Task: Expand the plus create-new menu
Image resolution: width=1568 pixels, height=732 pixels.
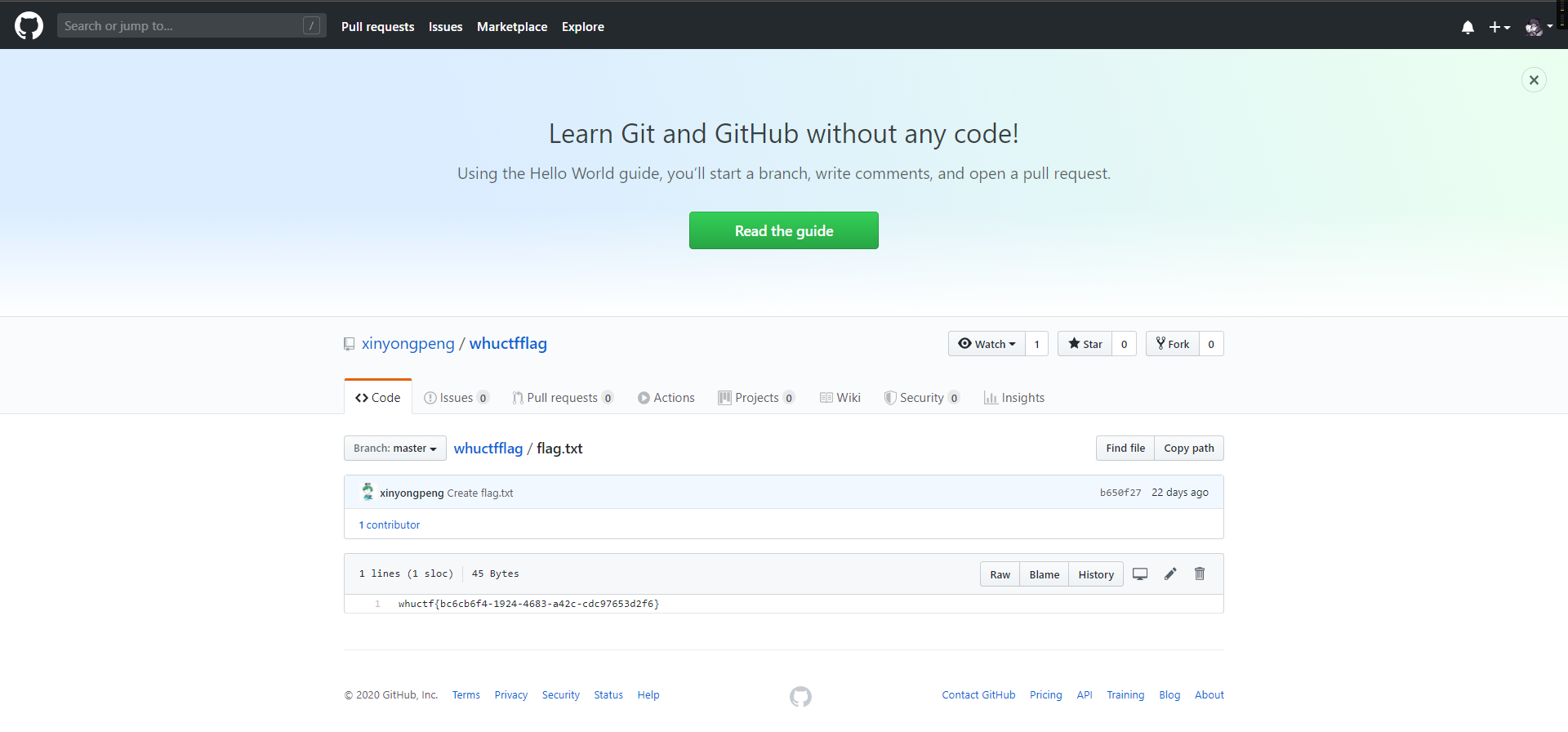Action: (x=1499, y=27)
